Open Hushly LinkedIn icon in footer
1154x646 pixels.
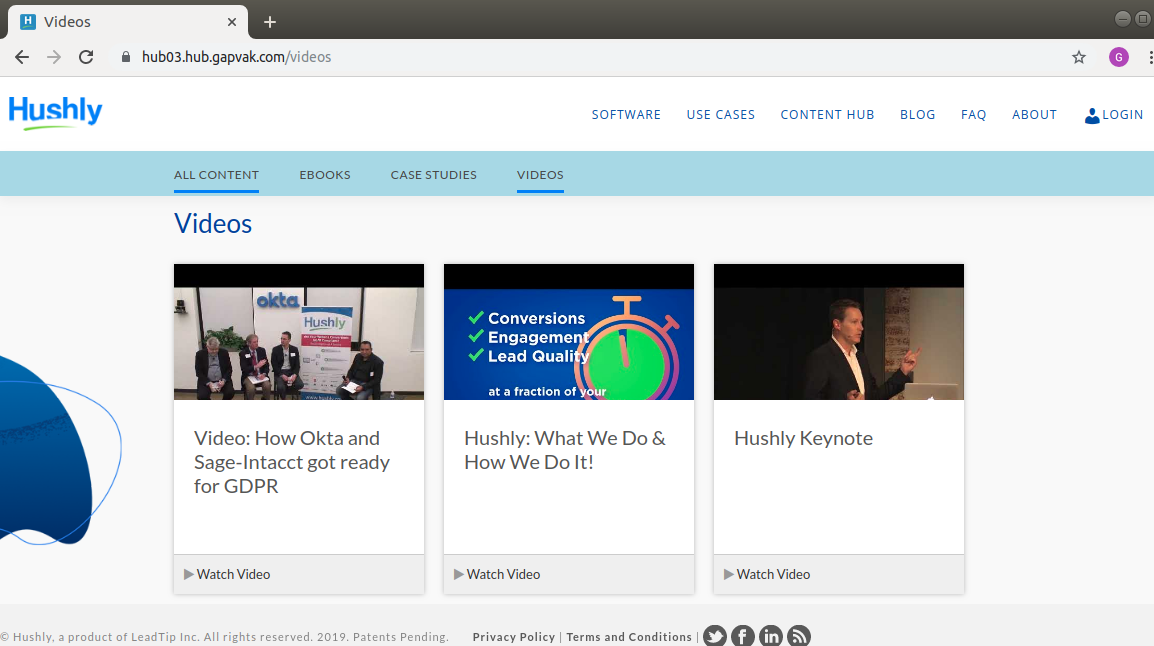click(x=771, y=636)
